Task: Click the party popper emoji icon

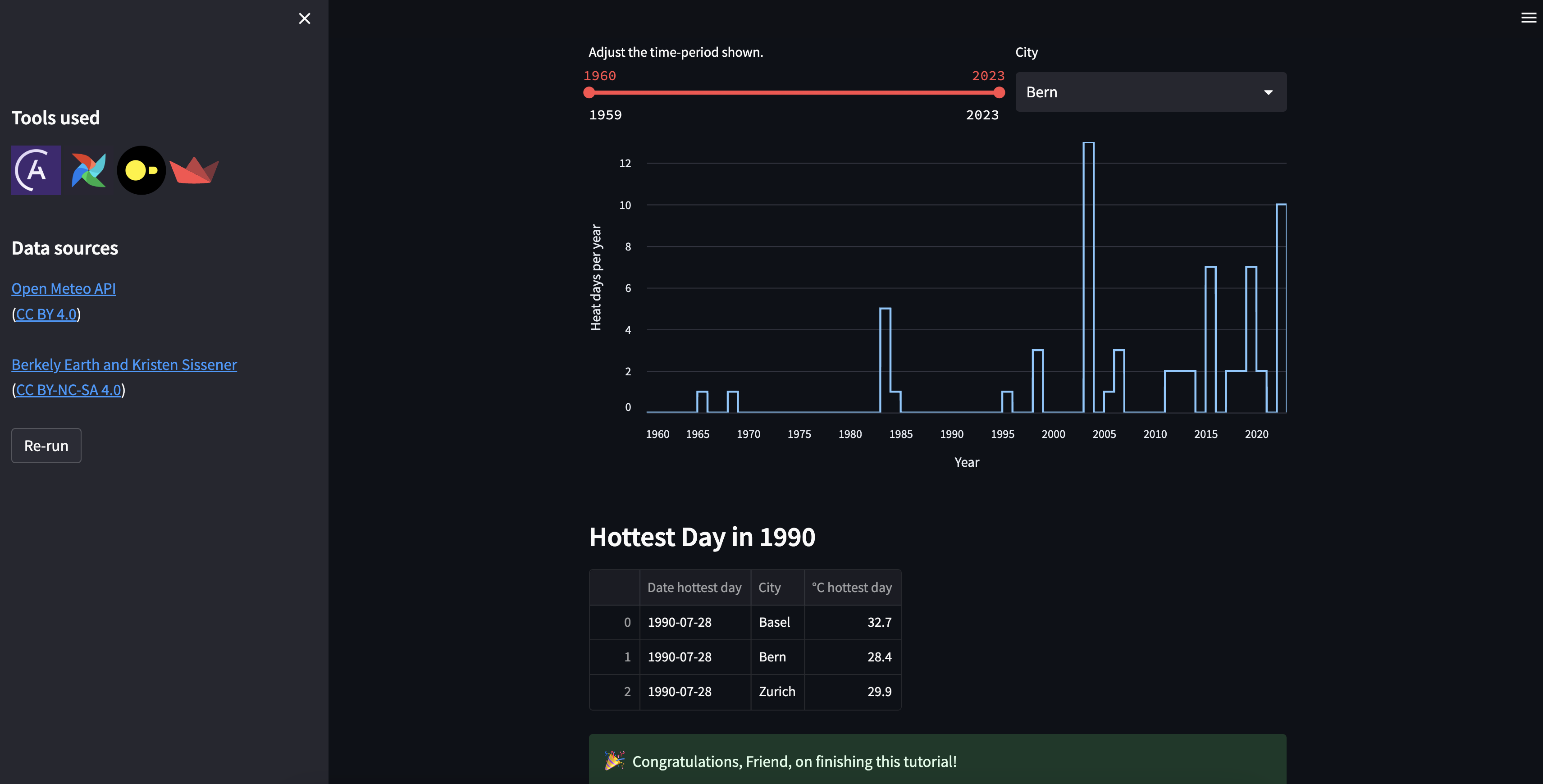Action: [614, 761]
